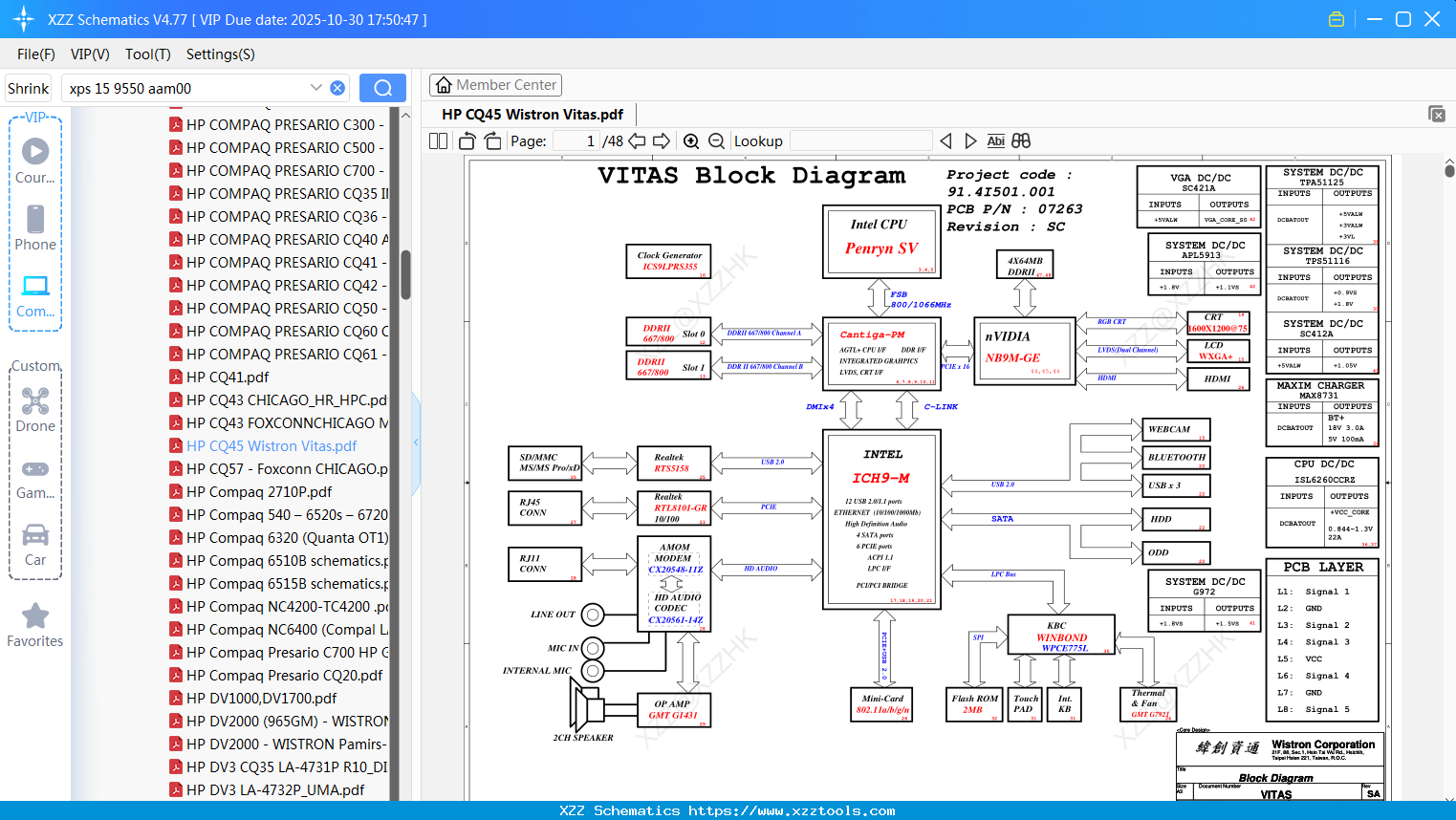Zoom out of the schematic
This screenshot has height=820, width=1456.
click(x=716, y=141)
